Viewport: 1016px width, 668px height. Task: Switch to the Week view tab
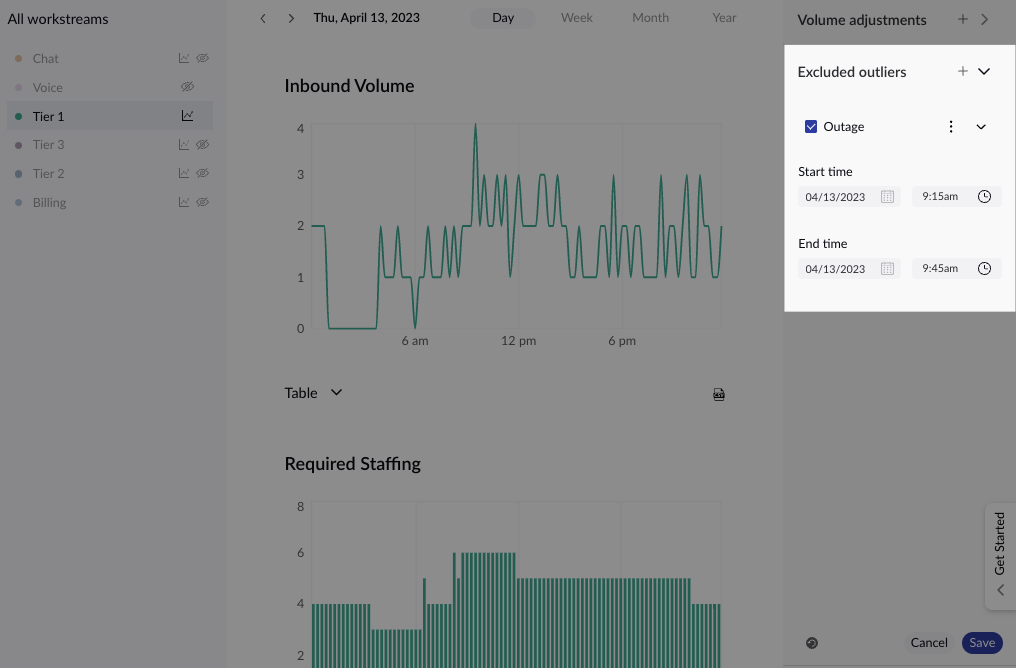point(576,18)
